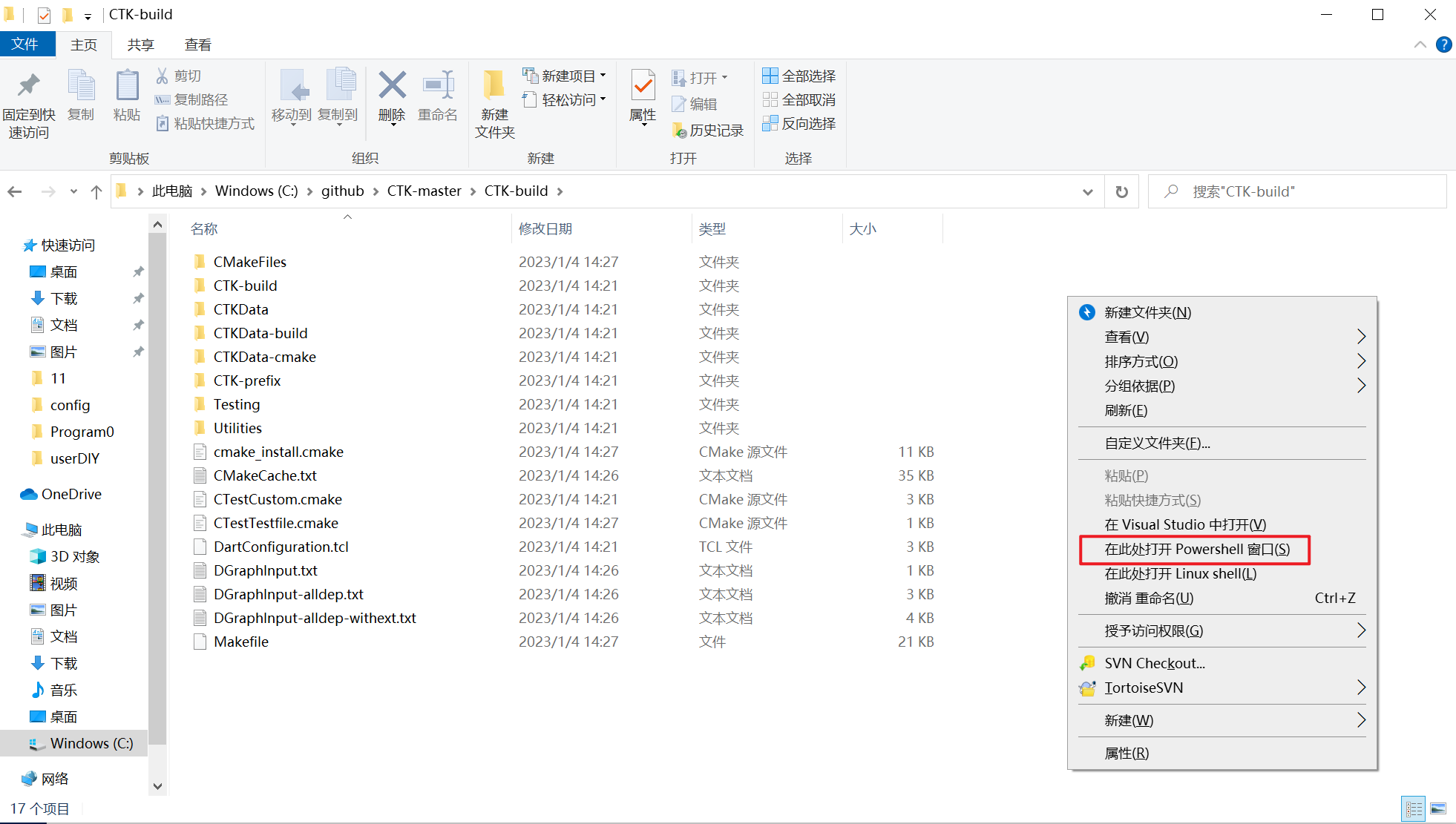The width and height of the screenshot is (1456, 824).
Task: Click the New folder (新建文件夹) icon
Action: (x=494, y=85)
